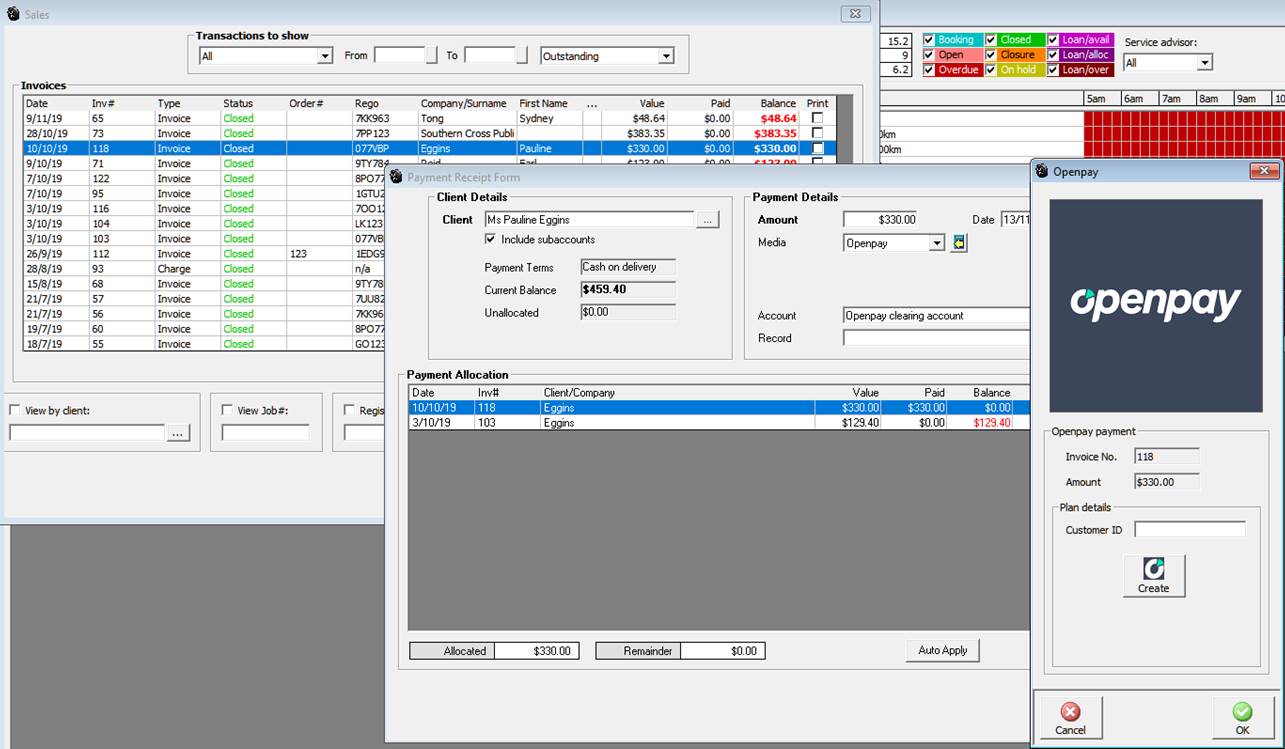The width and height of the screenshot is (1285, 749).
Task: Toggle the On hold status checkbox
Action: 991,70
